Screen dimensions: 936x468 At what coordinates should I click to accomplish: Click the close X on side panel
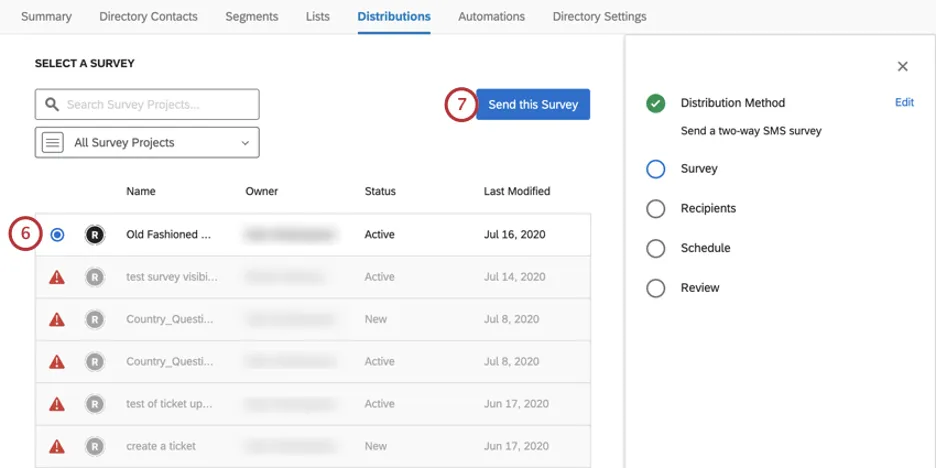click(902, 67)
